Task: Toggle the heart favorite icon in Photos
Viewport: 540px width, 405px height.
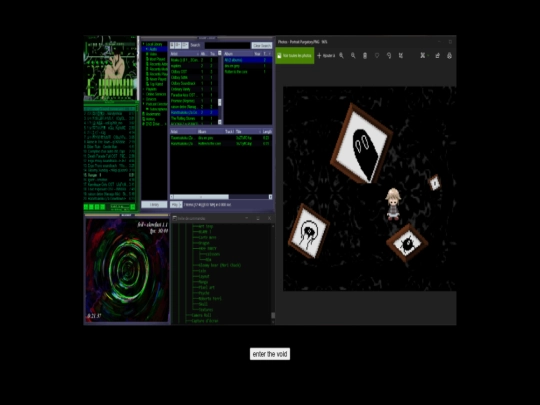Action: coord(377,55)
